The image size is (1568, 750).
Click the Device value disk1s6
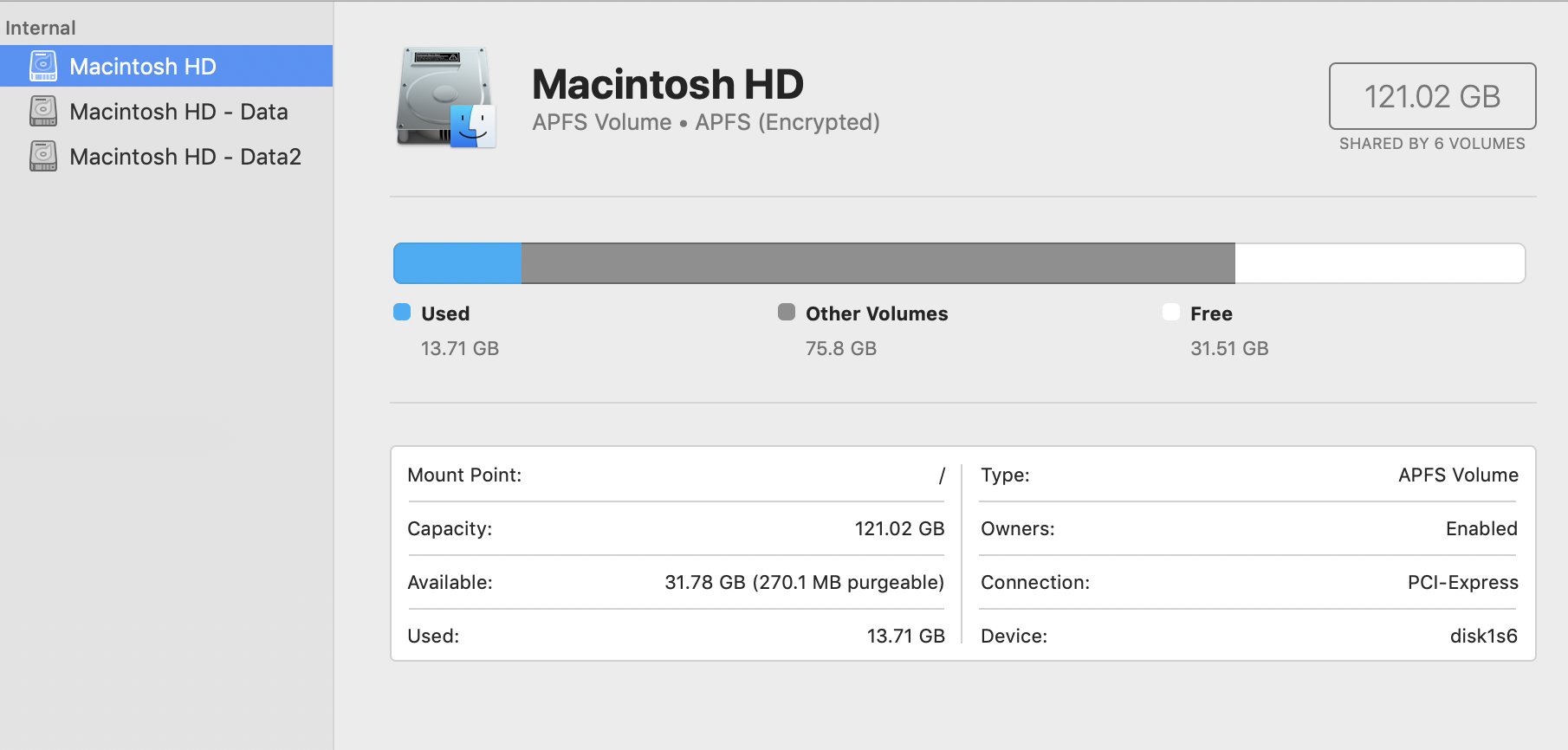(x=1483, y=636)
